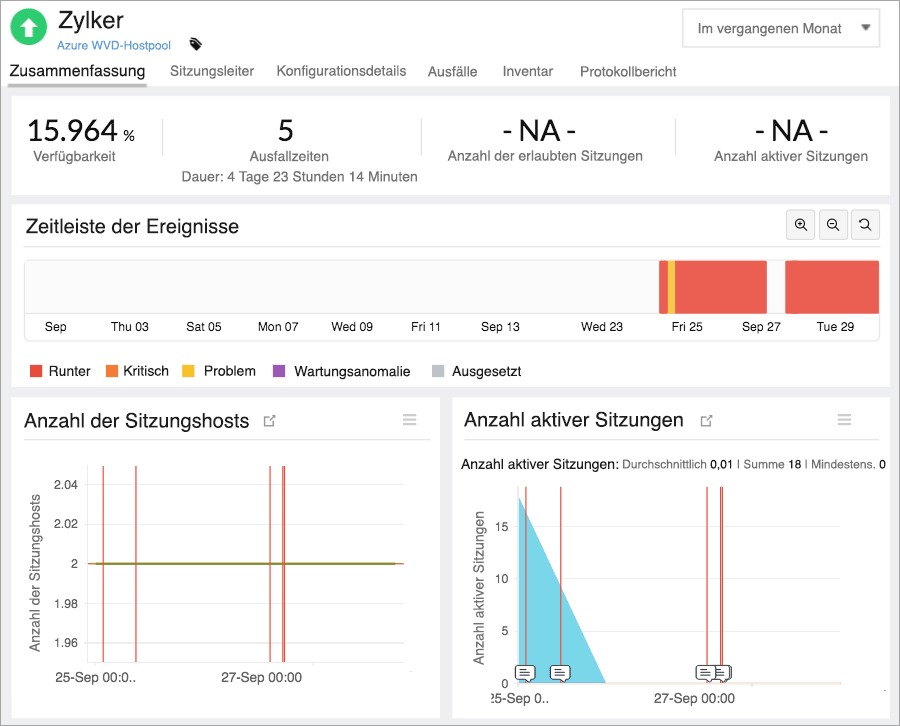The height and width of the screenshot is (726, 900).
Task: Reset zoom on the Zeitleiste der Ereignisse
Action: [x=865, y=225]
